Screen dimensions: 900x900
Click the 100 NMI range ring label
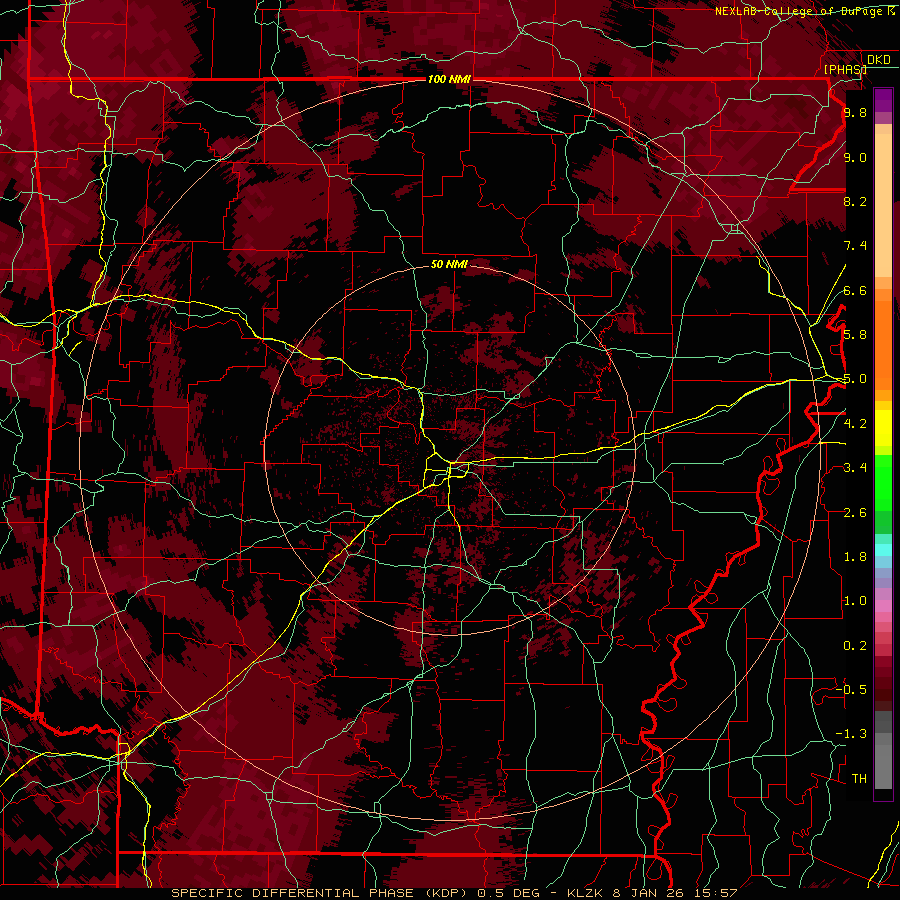[449, 79]
